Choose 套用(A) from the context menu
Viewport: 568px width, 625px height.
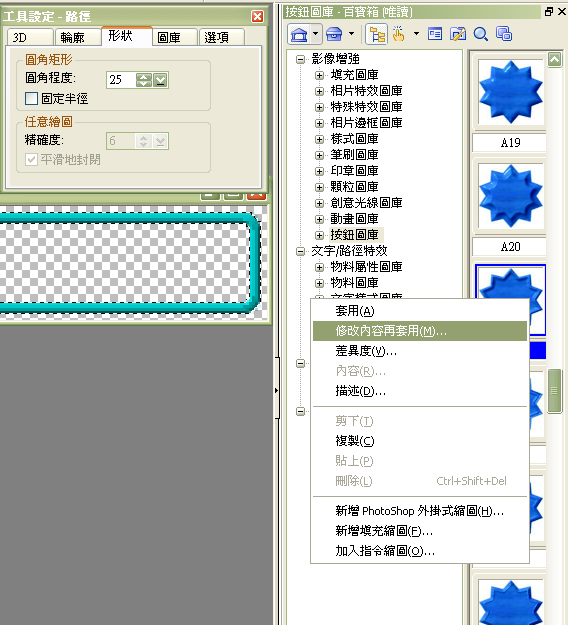420,311
